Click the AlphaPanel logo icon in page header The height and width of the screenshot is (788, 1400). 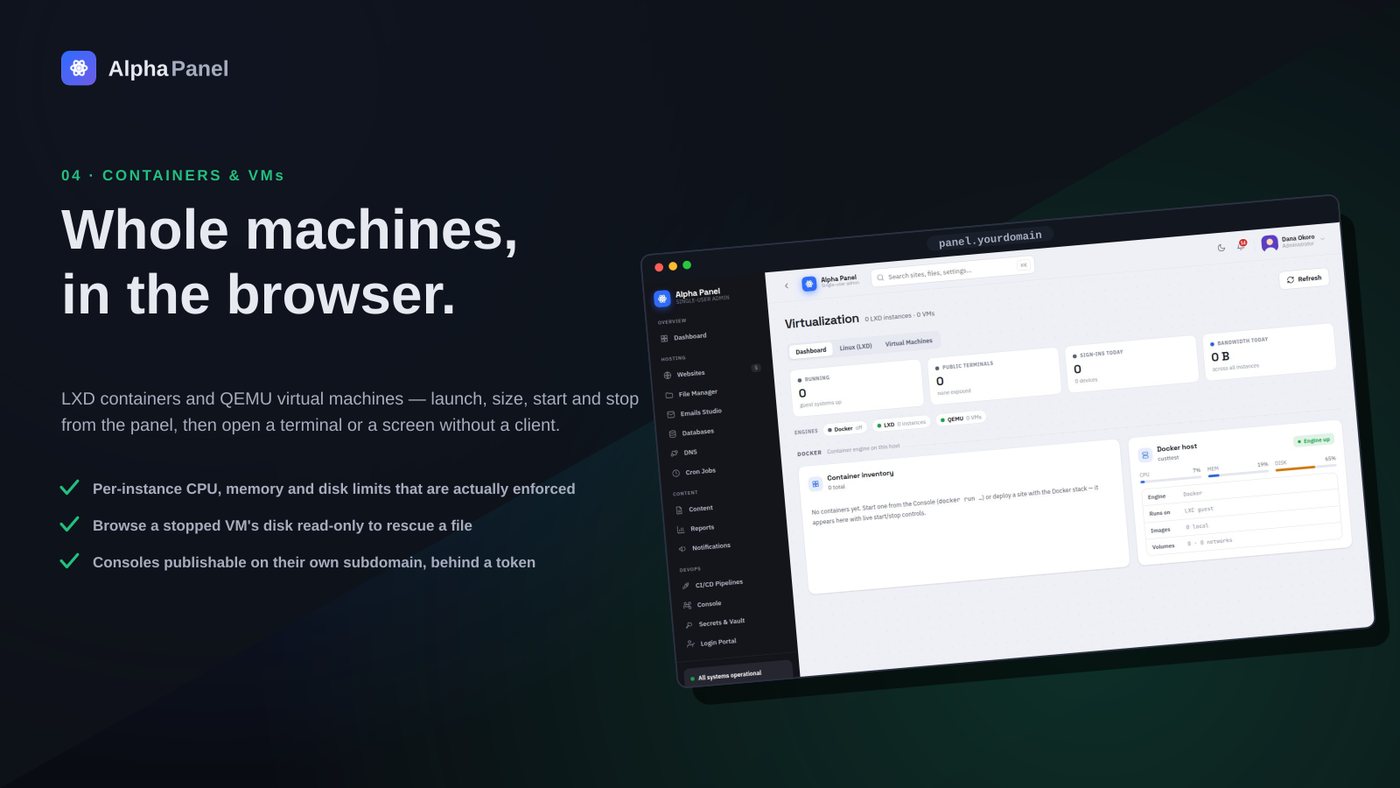78,68
